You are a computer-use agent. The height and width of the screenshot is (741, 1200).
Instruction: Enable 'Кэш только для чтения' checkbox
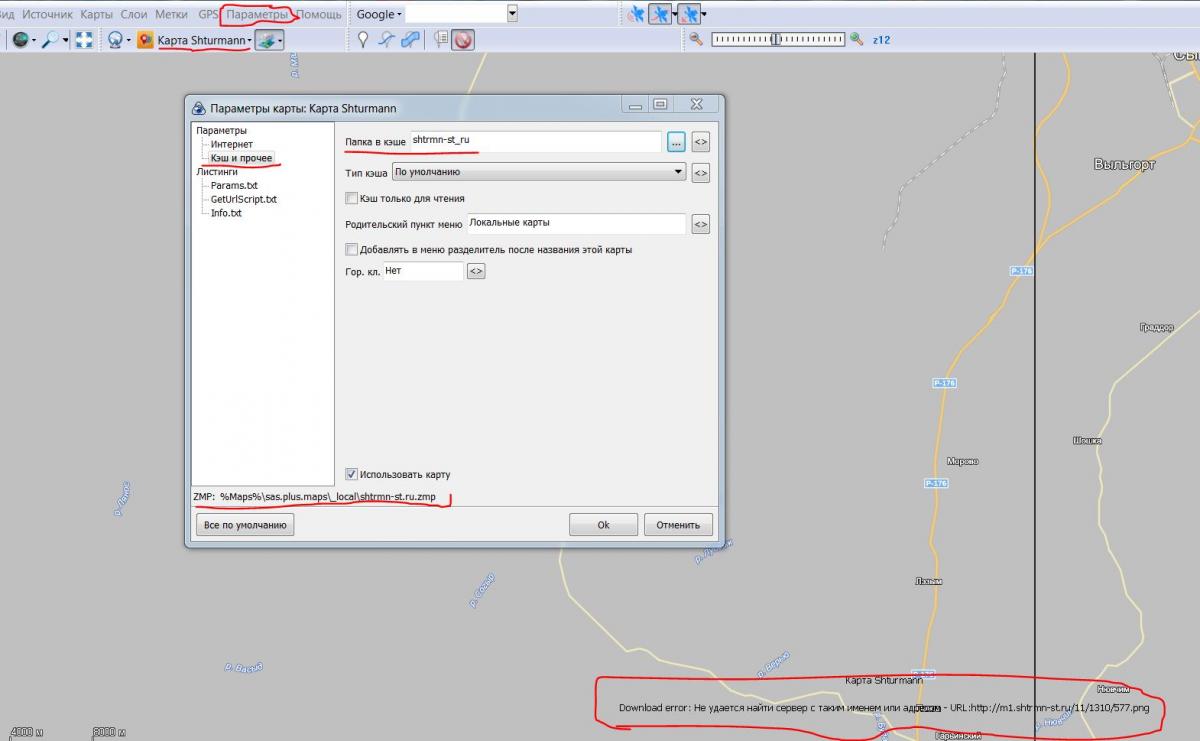[x=351, y=198]
